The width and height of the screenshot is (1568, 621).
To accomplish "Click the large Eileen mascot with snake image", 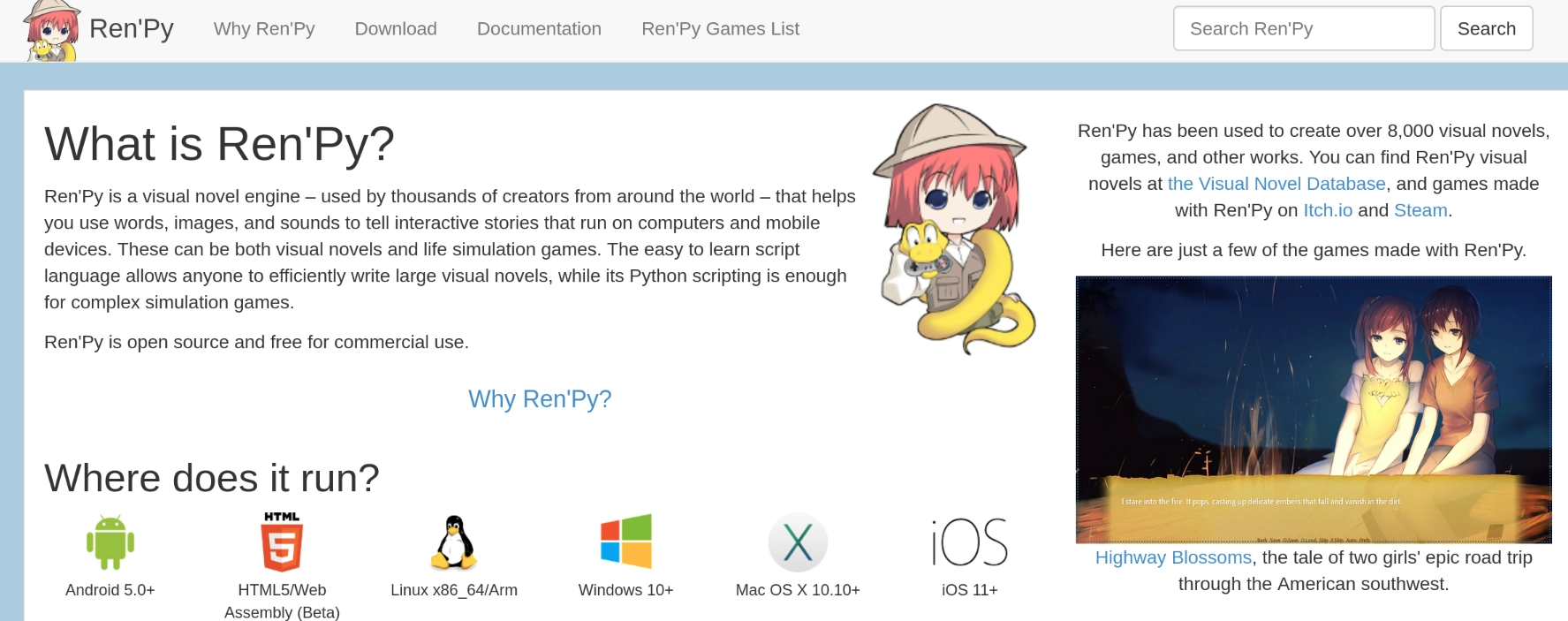I will tap(956, 229).
